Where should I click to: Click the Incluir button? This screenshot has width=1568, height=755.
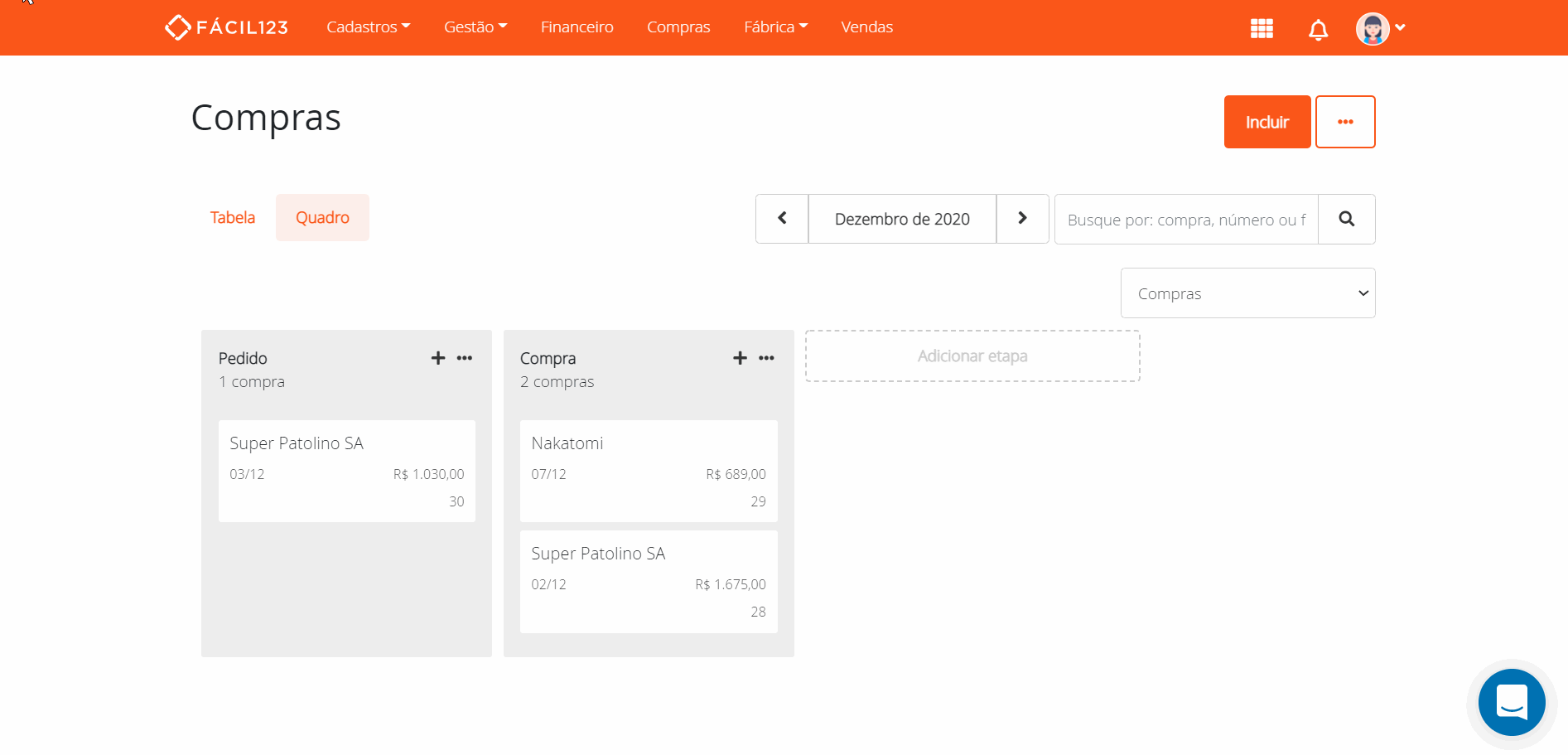coord(1266,122)
